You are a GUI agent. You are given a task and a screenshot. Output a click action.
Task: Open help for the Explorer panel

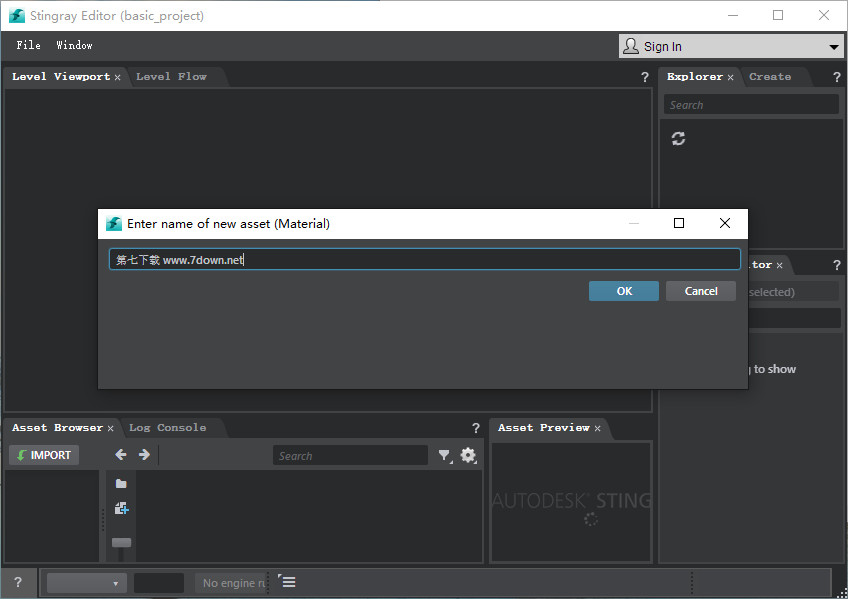click(837, 77)
